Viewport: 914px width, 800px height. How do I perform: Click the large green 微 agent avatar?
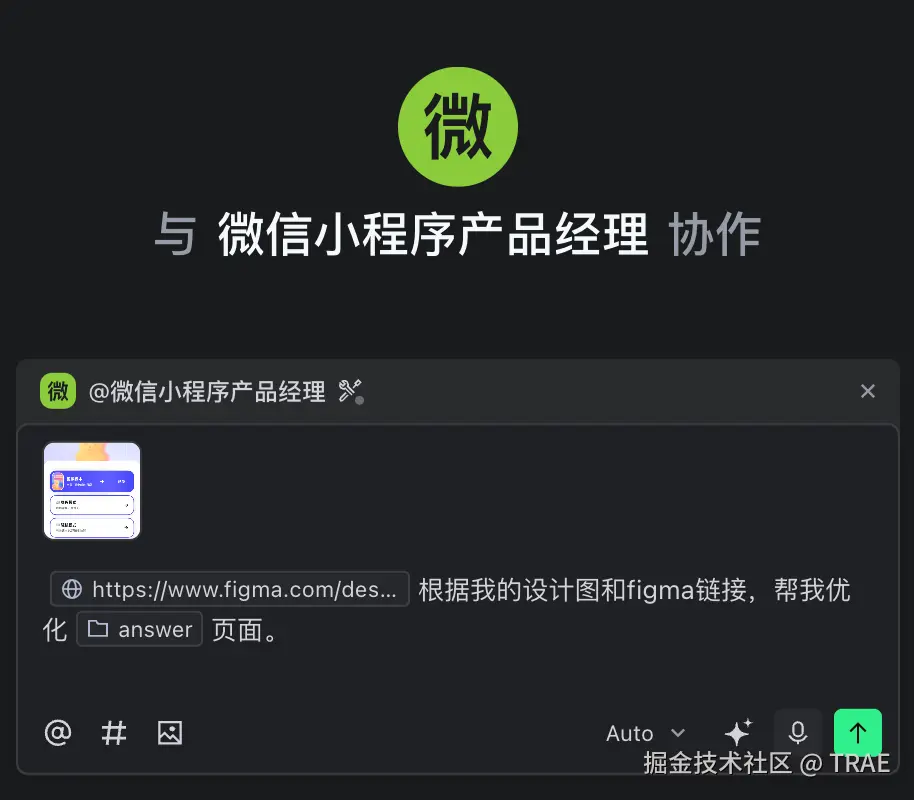click(458, 127)
